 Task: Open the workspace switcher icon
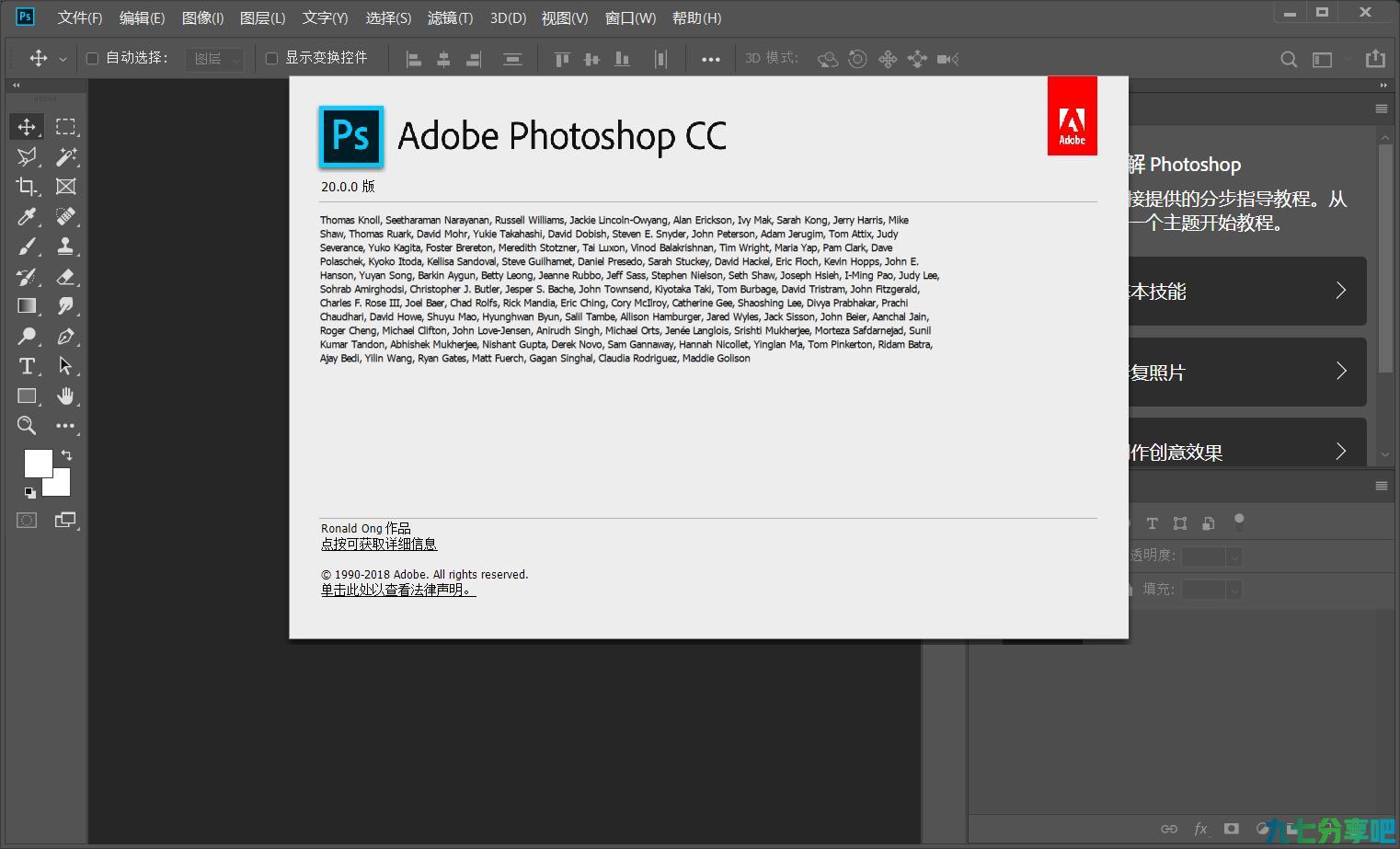[1322, 59]
